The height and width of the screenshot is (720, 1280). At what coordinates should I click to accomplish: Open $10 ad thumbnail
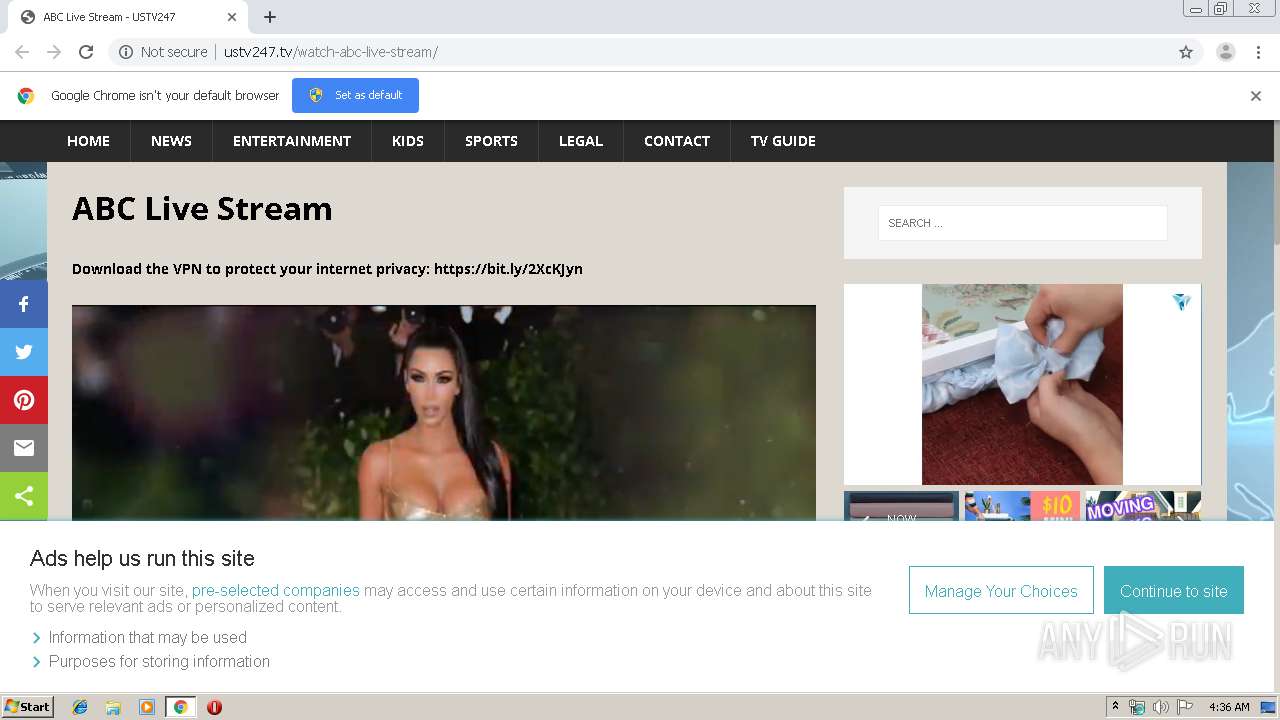click(x=1022, y=505)
